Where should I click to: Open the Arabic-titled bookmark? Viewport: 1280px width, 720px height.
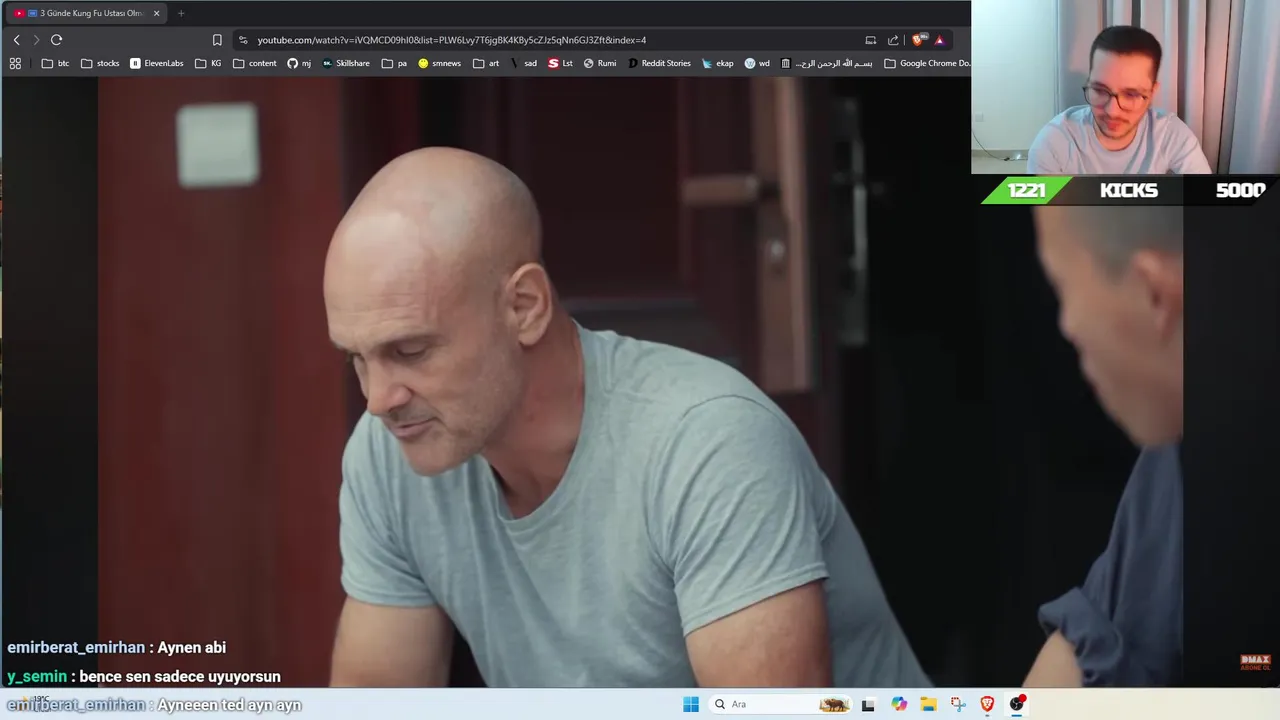(827, 63)
